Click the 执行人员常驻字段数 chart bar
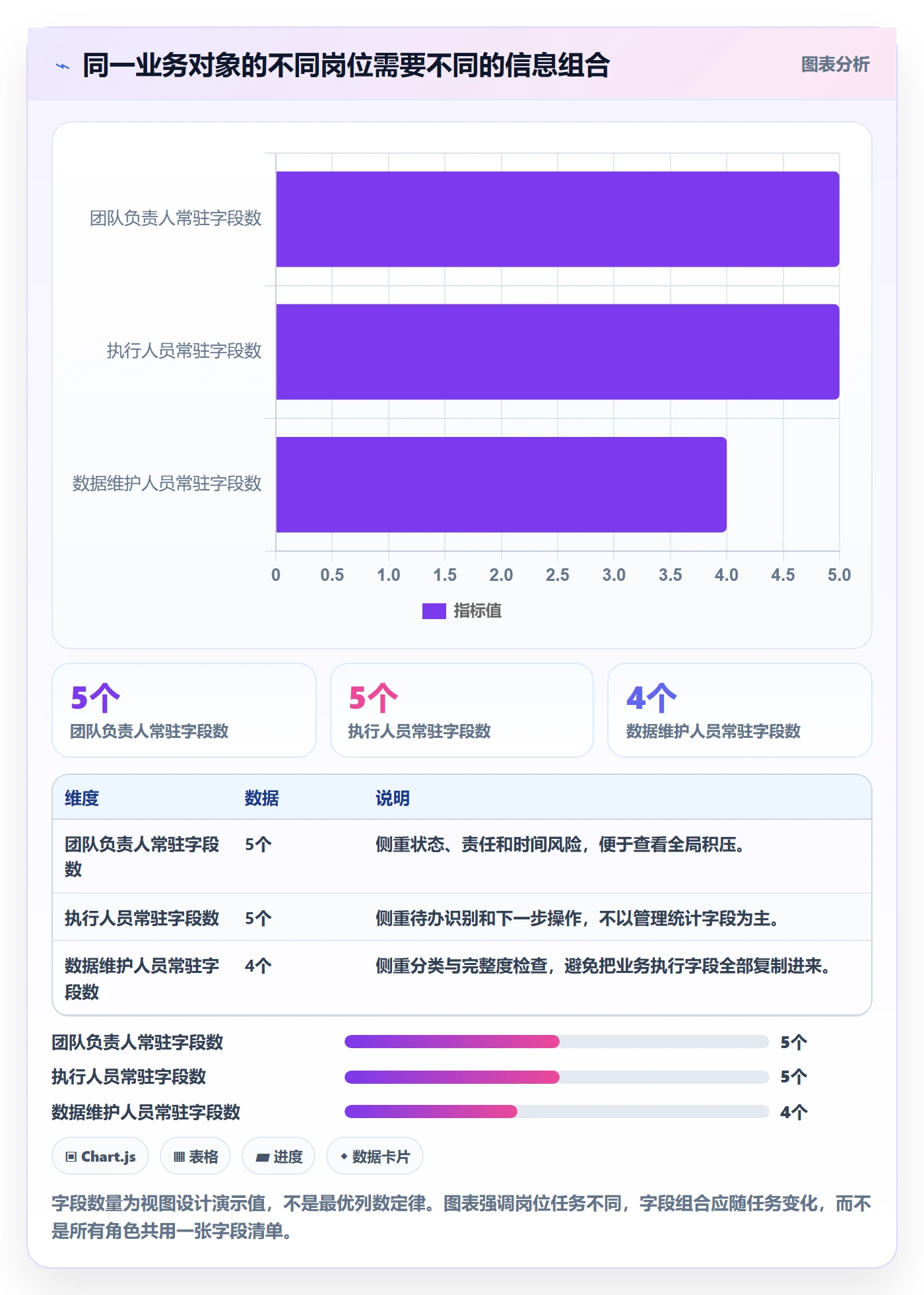Viewport: 924px width, 1295px height. tap(558, 352)
